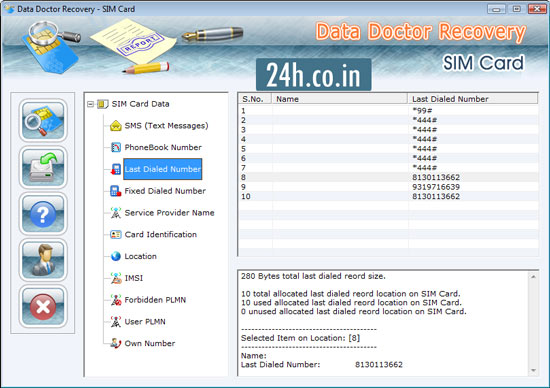Select row 9 number 9319716639
This screenshot has height=388, width=550.
coord(388,187)
